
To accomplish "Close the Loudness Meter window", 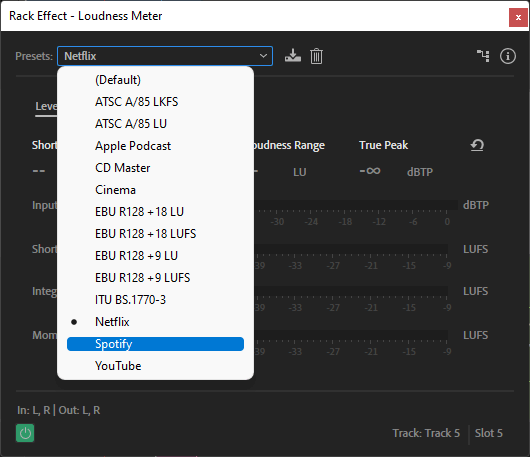I will pyautogui.click(x=518, y=17).
